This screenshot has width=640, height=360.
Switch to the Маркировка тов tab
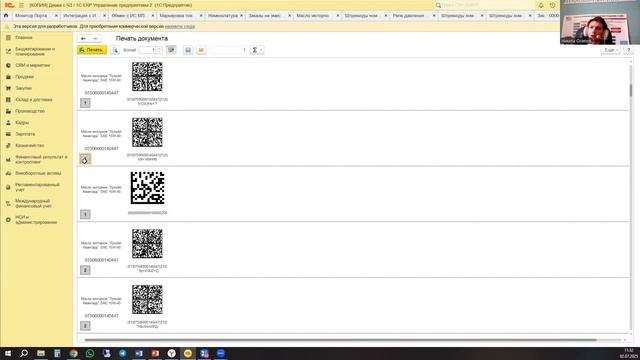176,16
